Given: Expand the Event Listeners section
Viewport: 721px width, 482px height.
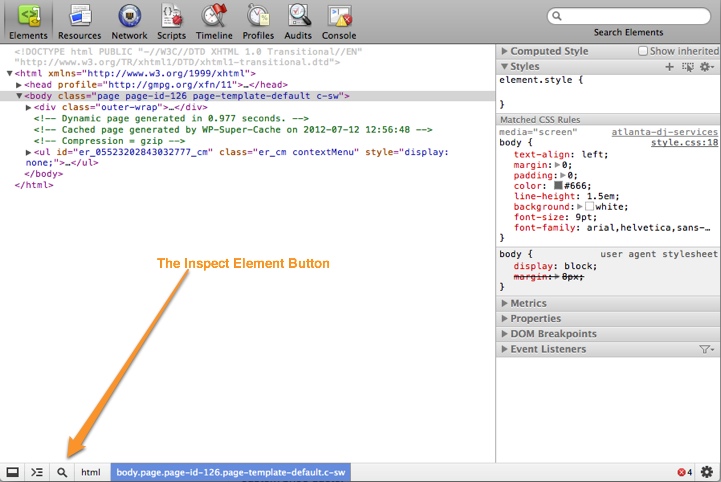Looking at the screenshot, I should (504, 349).
